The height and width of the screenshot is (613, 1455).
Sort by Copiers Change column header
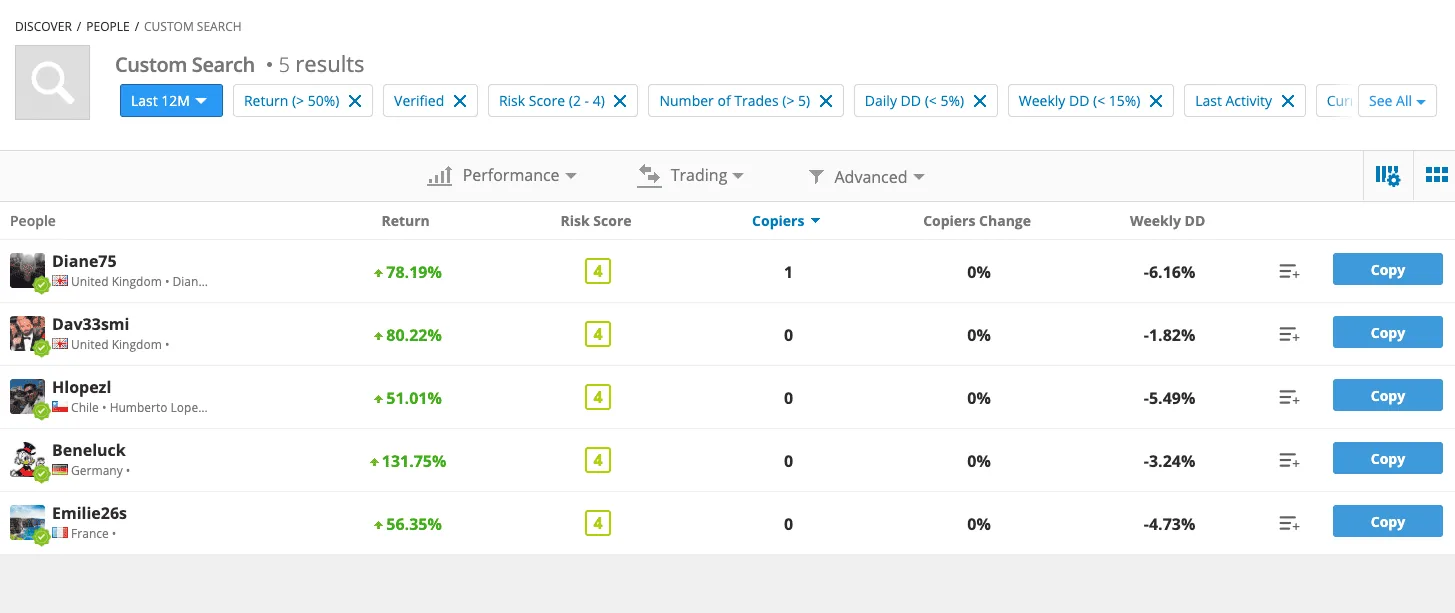[977, 221]
